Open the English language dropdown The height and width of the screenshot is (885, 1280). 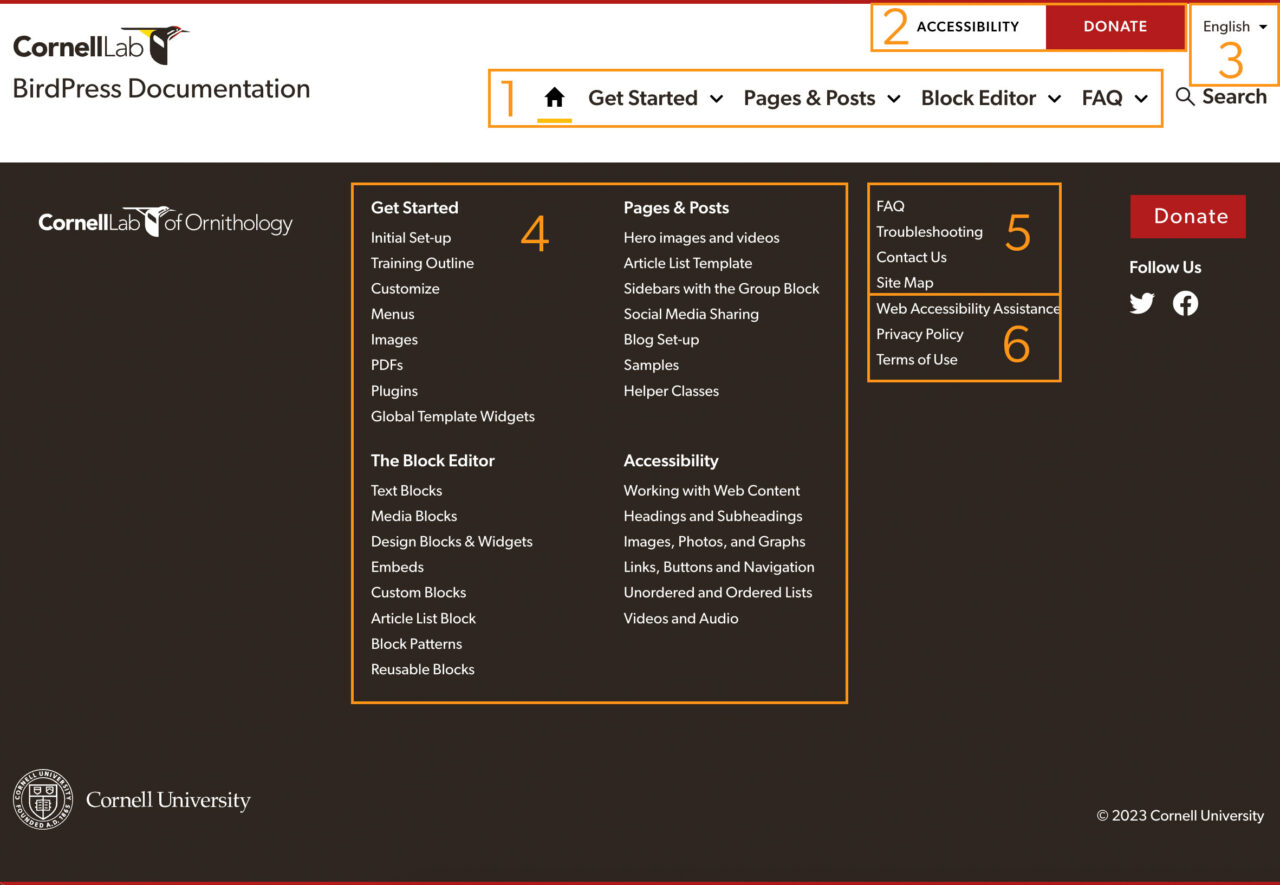click(x=1235, y=27)
